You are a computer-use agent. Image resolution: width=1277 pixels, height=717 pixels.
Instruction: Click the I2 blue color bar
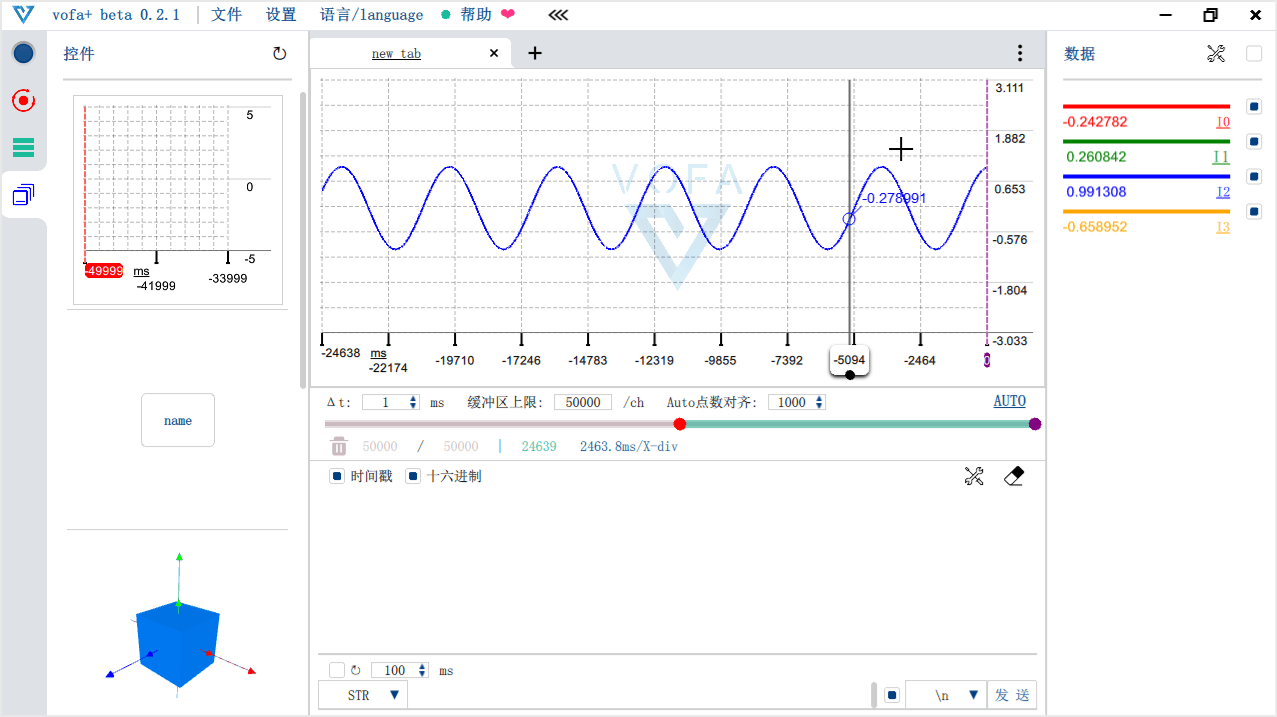(x=1146, y=176)
